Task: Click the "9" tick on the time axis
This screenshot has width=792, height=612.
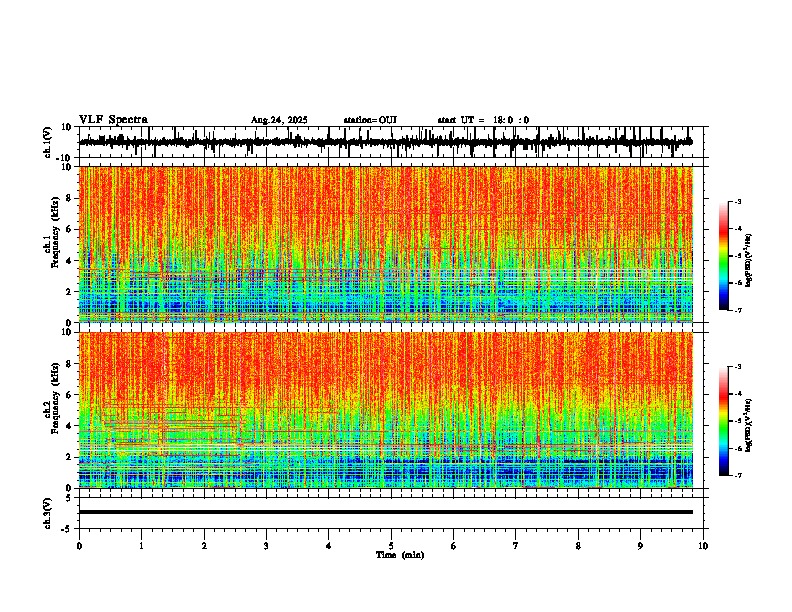Action: click(x=640, y=546)
